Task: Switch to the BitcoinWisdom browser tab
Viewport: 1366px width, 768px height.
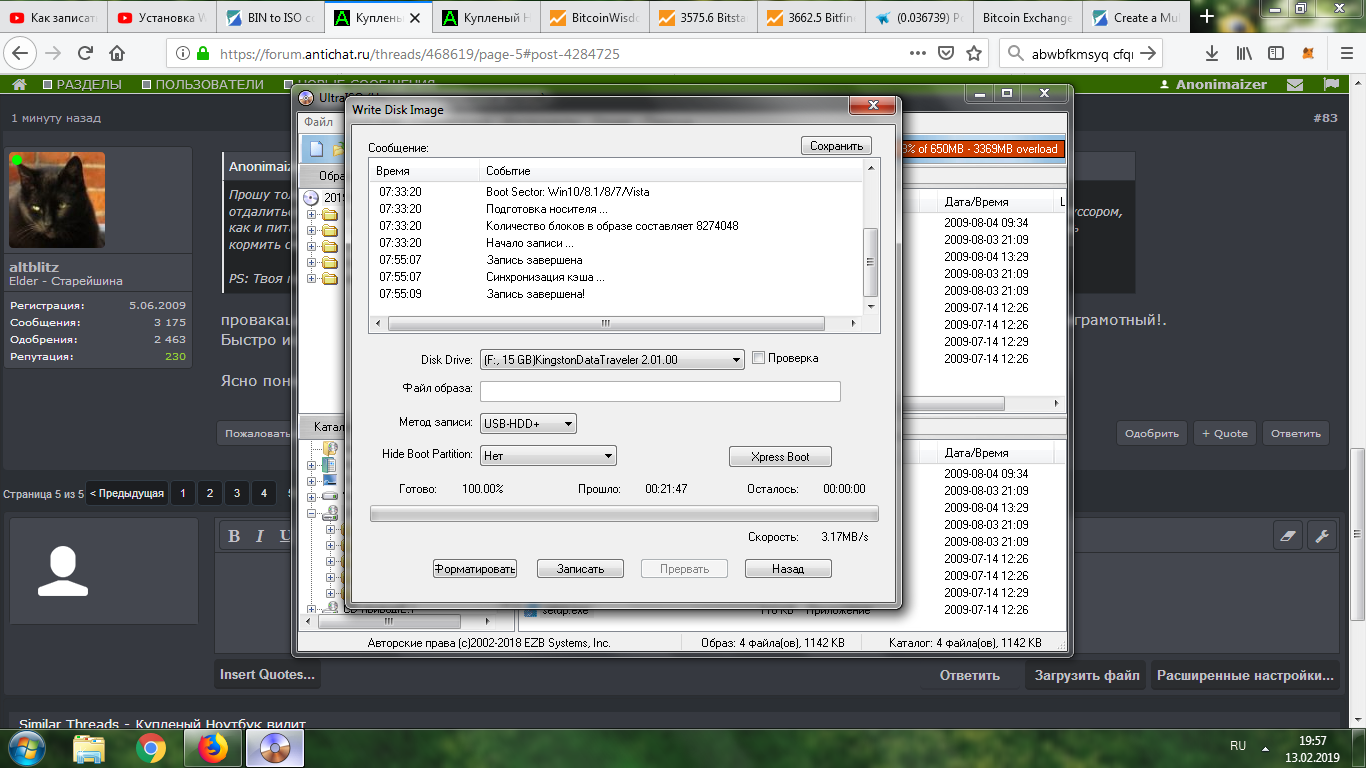Action: coord(593,17)
